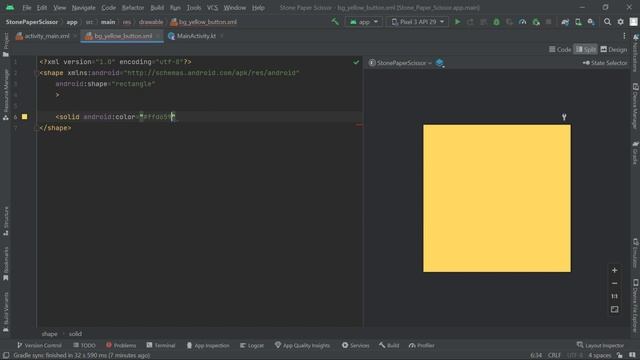Viewport: 640px width, 360px height.
Task: Open the Device File Explorer side panel
Action: (636, 306)
